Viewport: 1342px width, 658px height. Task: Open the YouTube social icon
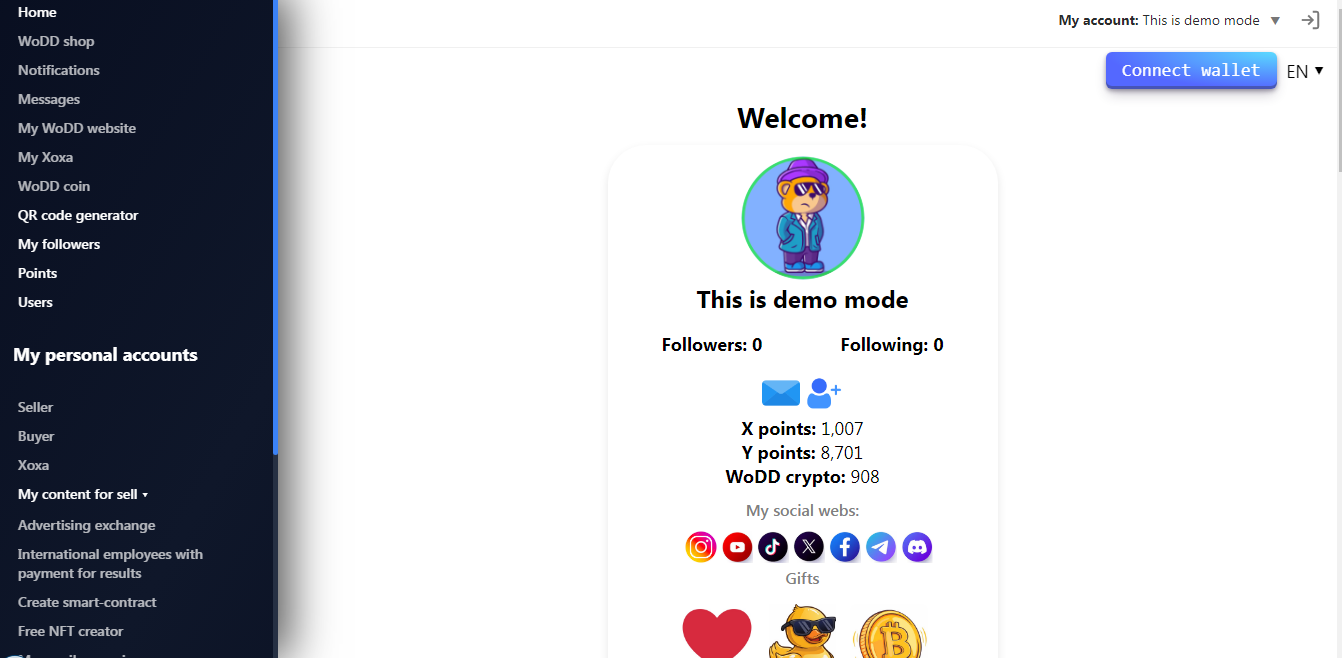click(737, 547)
